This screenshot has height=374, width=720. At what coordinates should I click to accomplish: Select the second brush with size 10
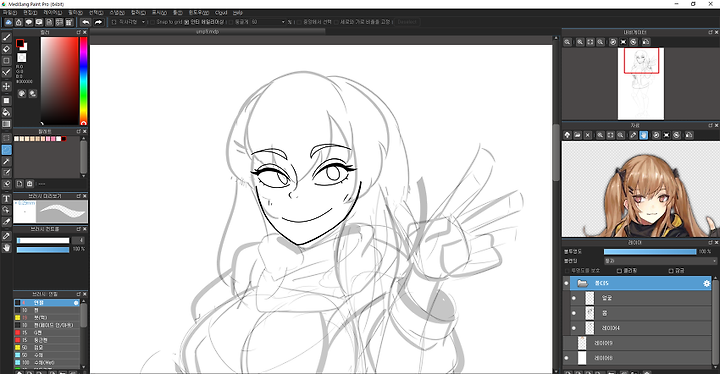[x=47, y=310]
